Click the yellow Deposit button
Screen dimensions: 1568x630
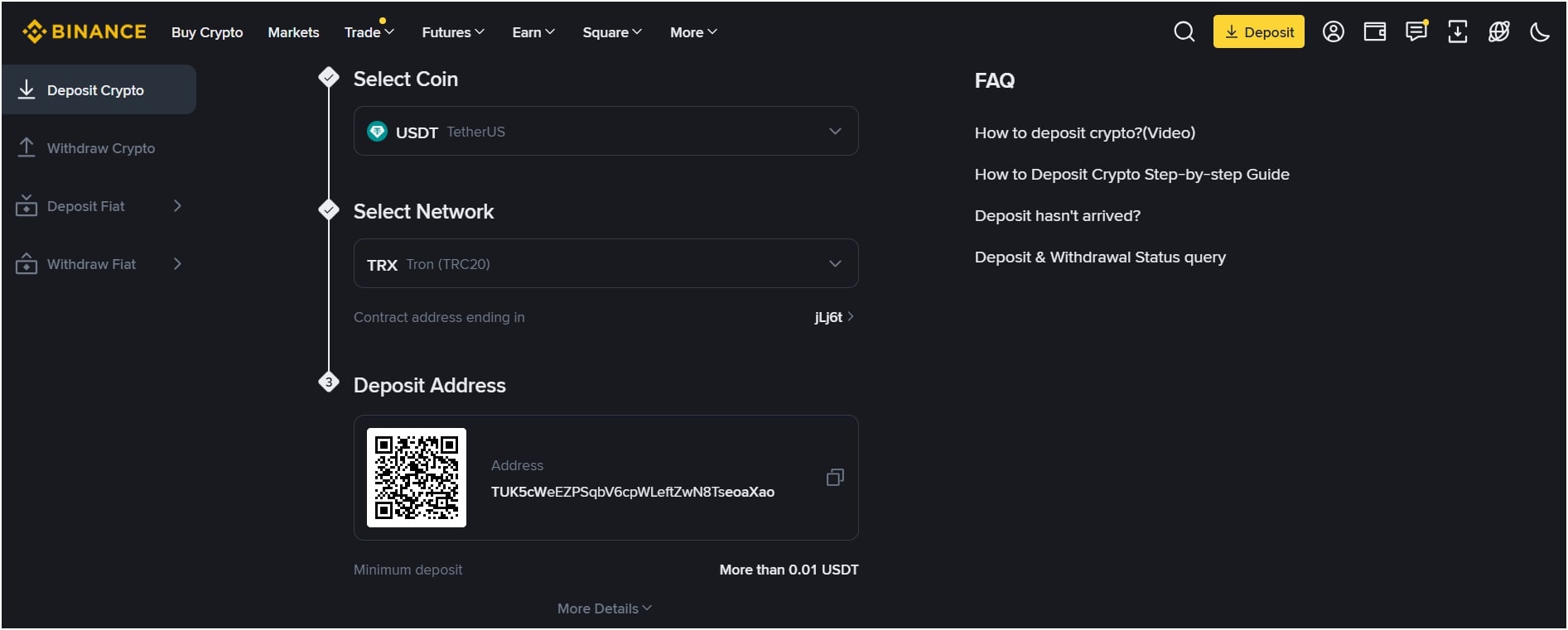coord(1258,31)
